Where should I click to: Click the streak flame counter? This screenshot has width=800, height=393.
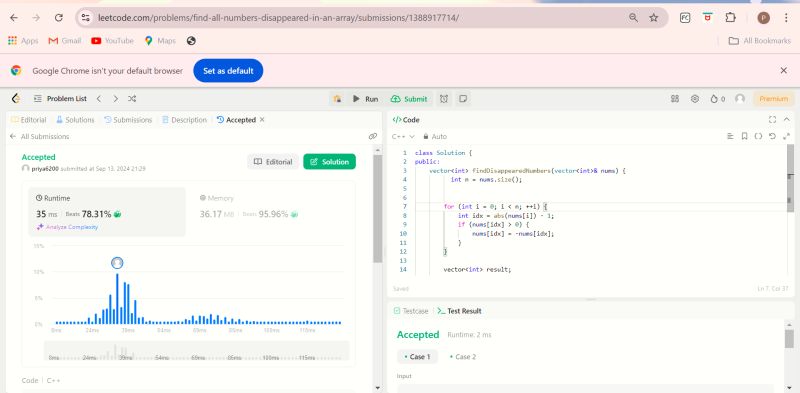coord(717,99)
